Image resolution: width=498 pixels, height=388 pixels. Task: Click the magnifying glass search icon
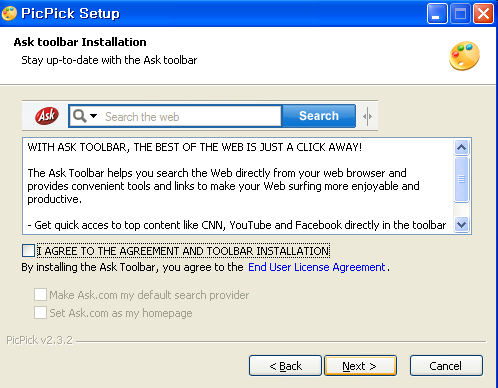[x=79, y=116]
